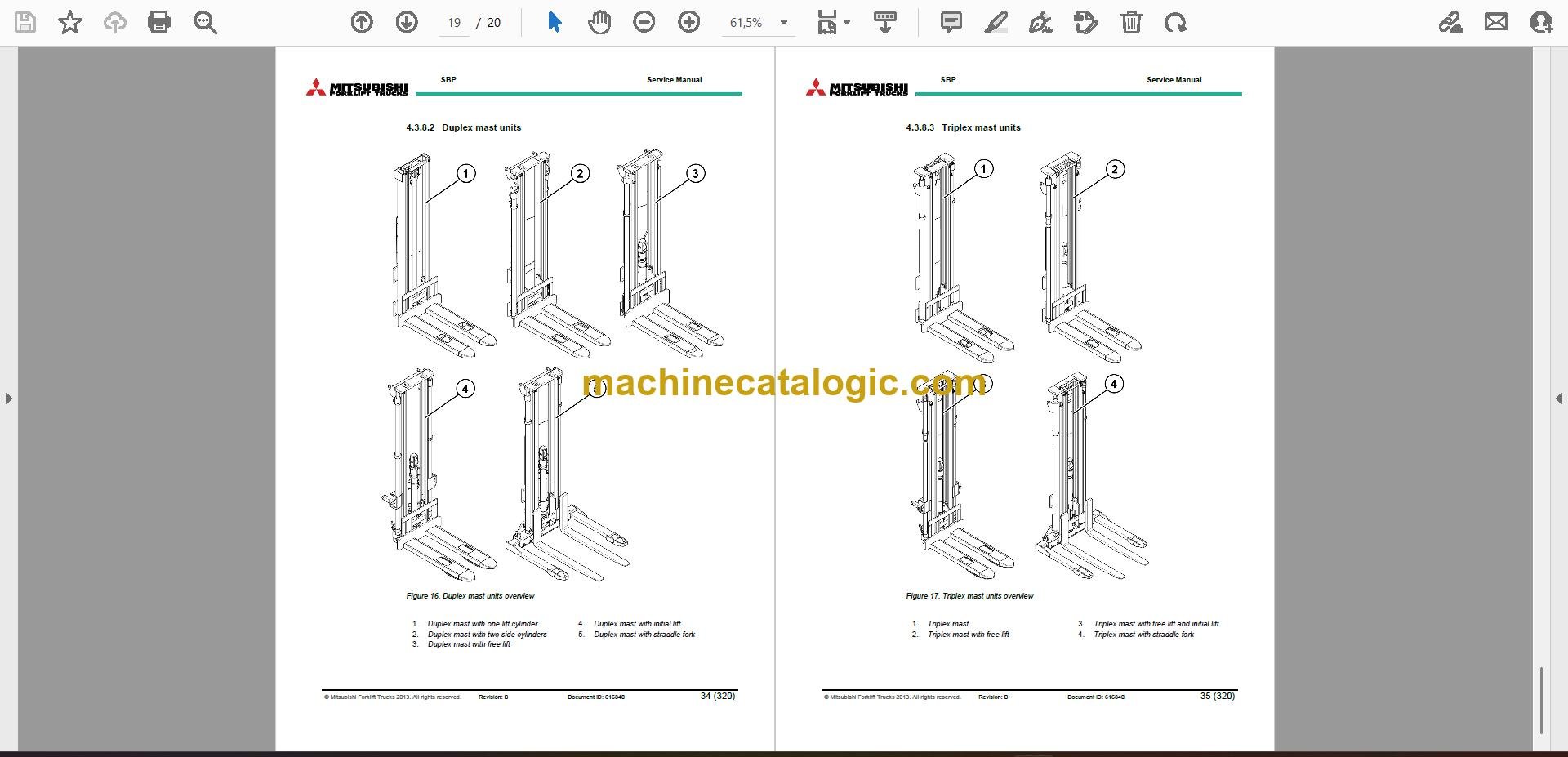Image resolution: width=1568 pixels, height=757 pixels.
Task: Click the scrolling mode icon
Action: coord(885,22)
